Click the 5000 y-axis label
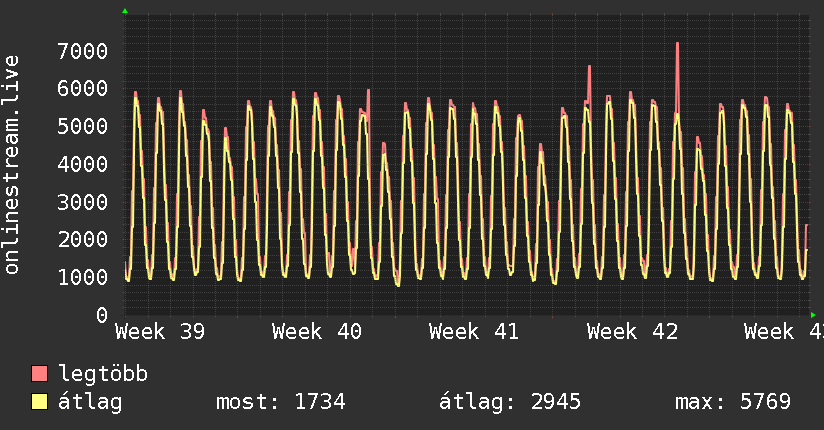The height and width of the screenshot is (430, 824). [83, 126]
